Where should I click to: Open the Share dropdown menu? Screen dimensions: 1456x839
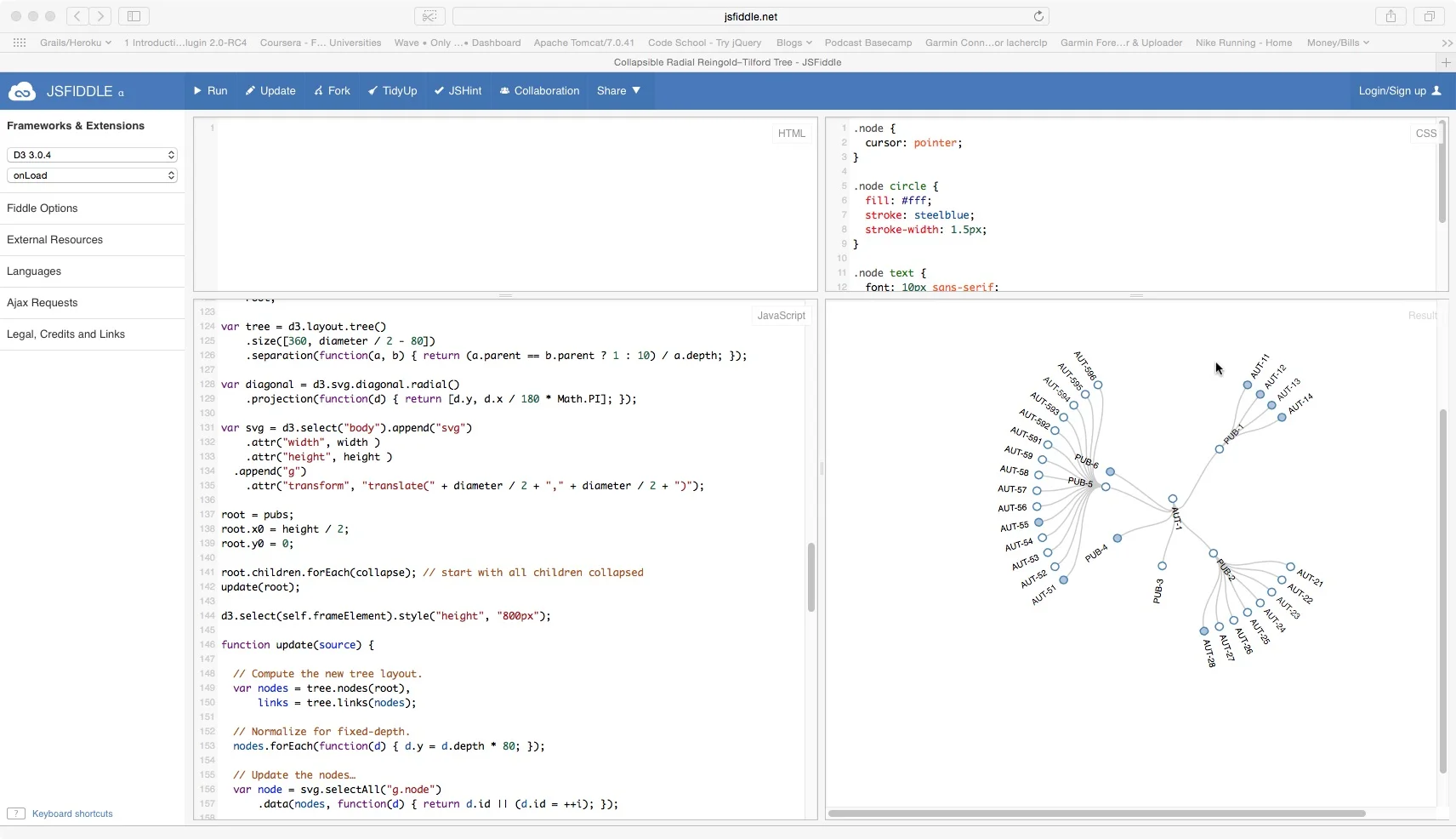coord(619,91)
